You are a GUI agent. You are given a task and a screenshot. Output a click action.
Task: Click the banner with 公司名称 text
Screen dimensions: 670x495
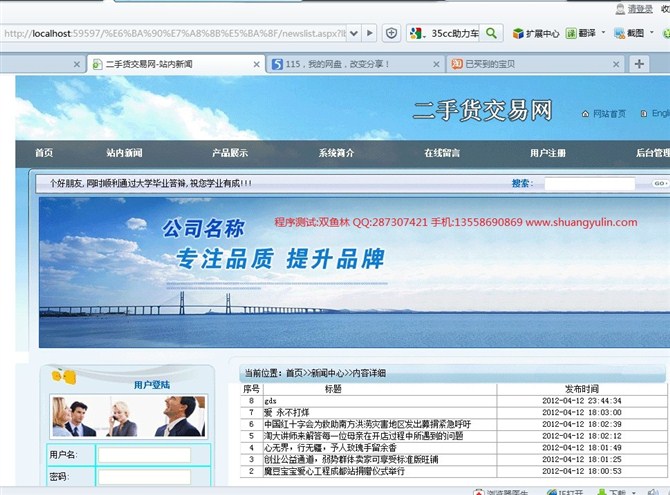(x=354, y=272)
